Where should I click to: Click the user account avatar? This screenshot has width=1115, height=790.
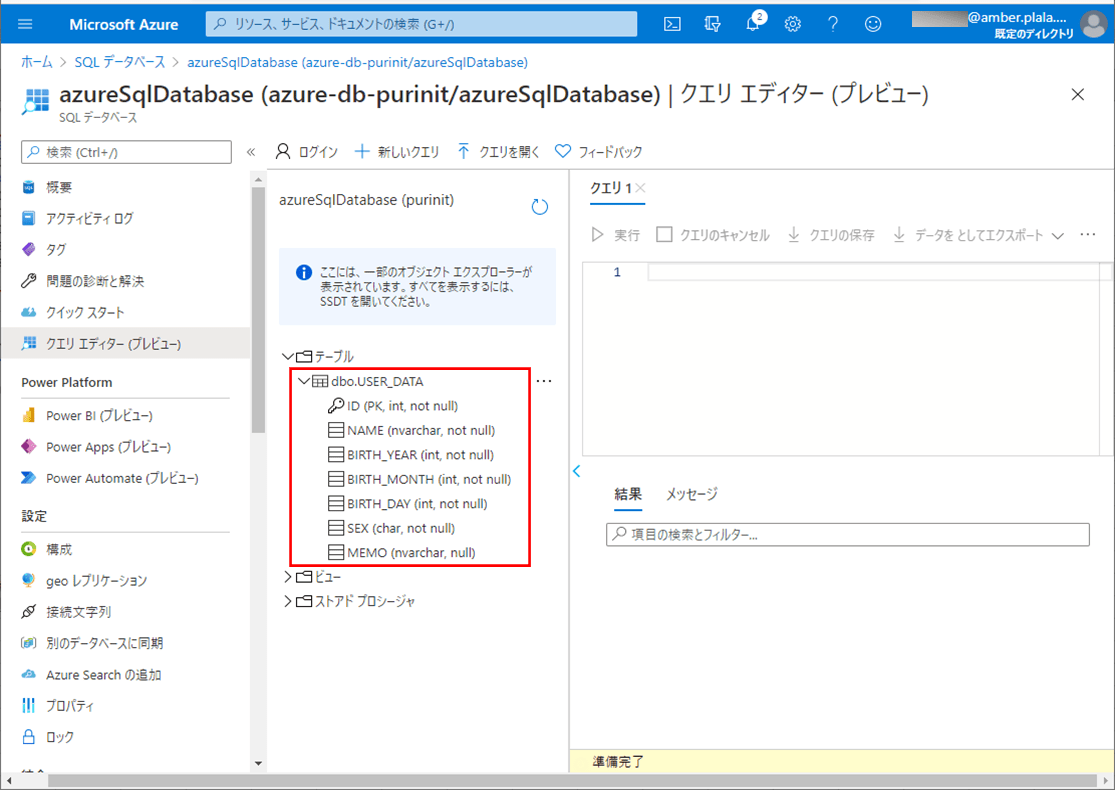coord(1093,24)
